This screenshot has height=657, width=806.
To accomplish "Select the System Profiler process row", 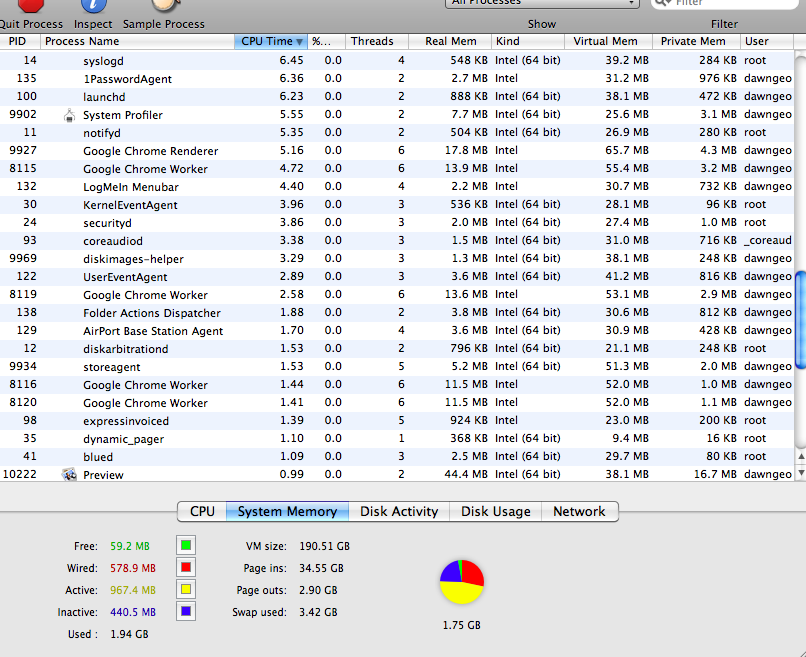I will pos(397,114).
